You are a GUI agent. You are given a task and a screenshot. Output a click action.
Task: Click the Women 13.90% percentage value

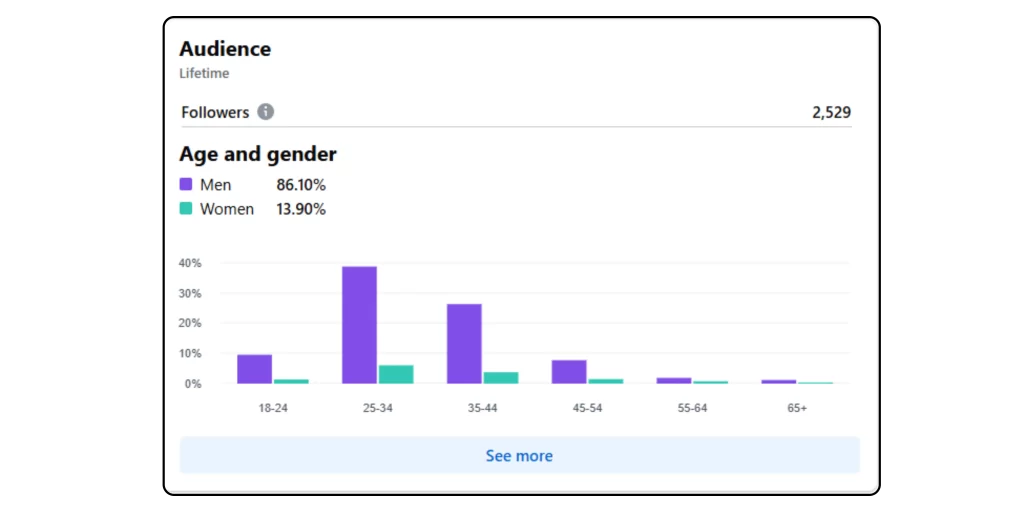click(301, 209)
